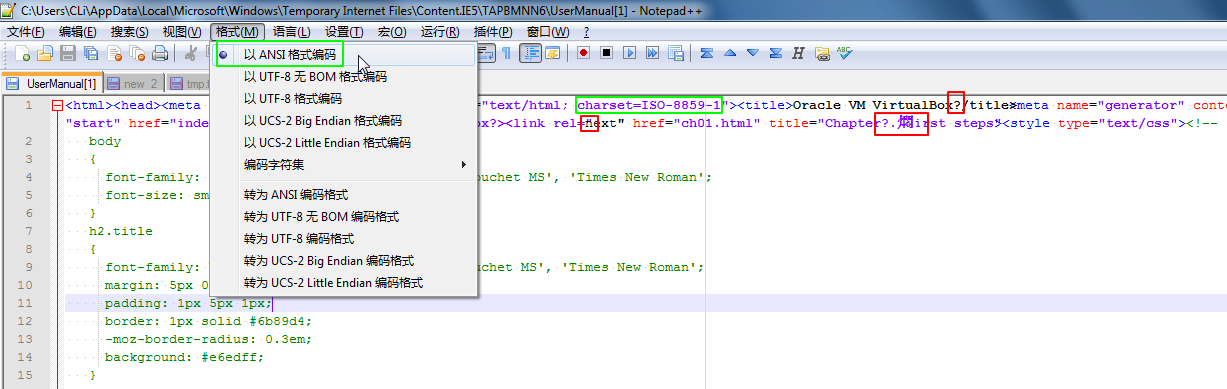Open the 文件(F) menu
Screen dimensions: 1227x389
click(26, 32)
